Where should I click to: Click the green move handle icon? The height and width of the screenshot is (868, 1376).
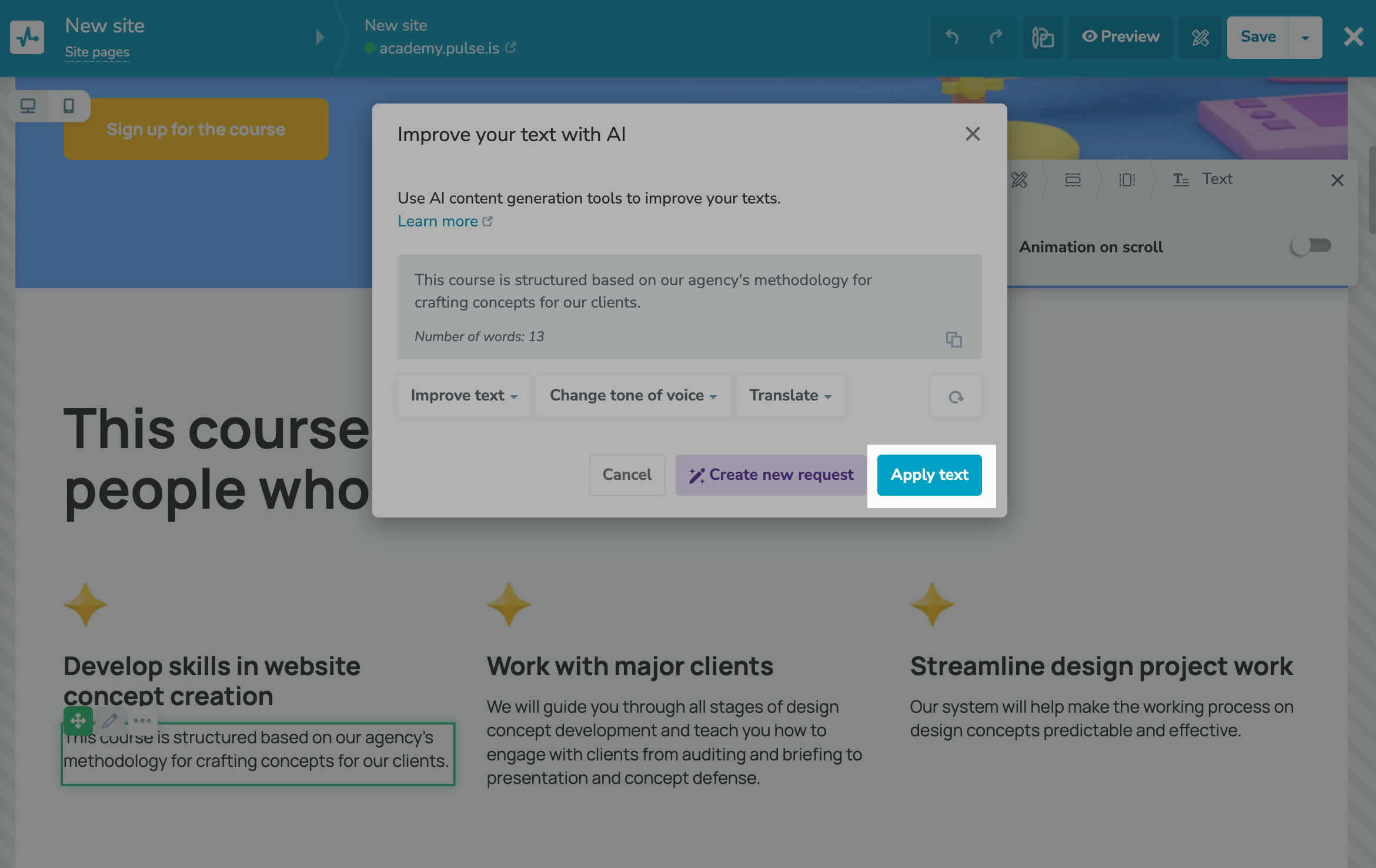click(x=78, y=720)
